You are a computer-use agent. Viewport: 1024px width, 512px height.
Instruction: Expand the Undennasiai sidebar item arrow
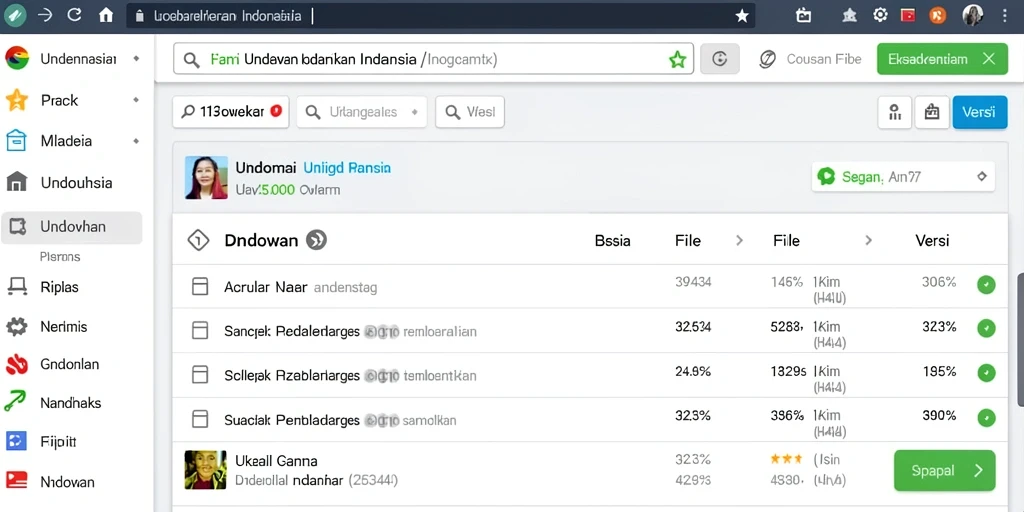point(136,59)
